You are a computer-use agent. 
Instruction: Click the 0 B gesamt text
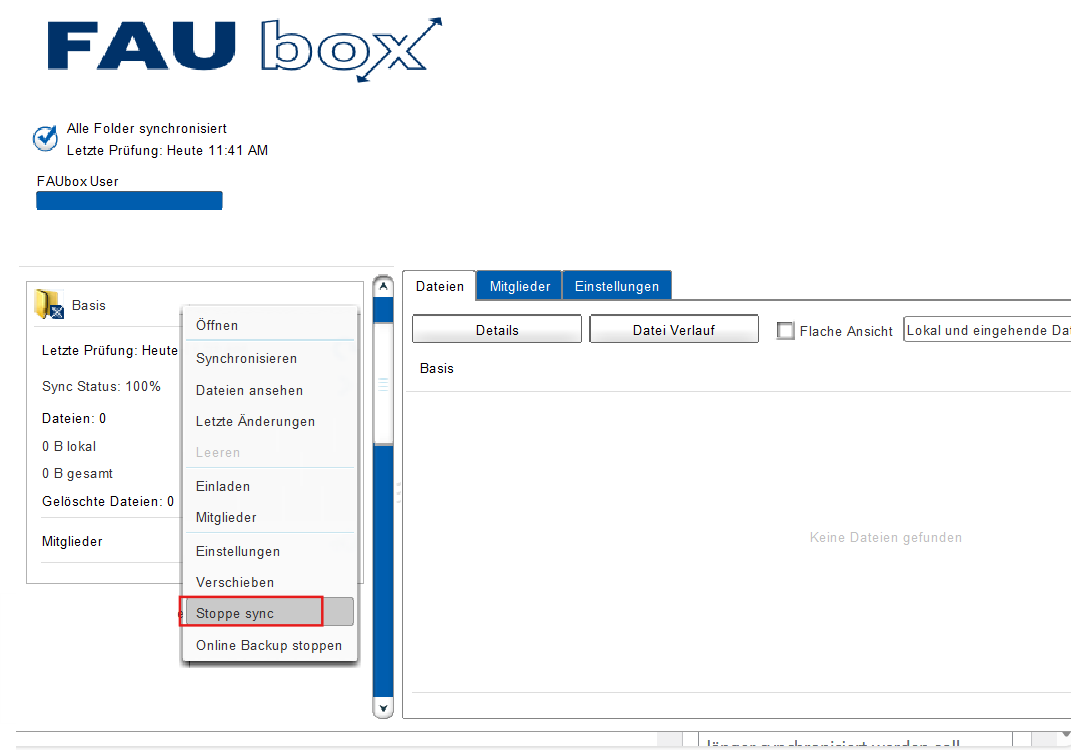(77, 473)
